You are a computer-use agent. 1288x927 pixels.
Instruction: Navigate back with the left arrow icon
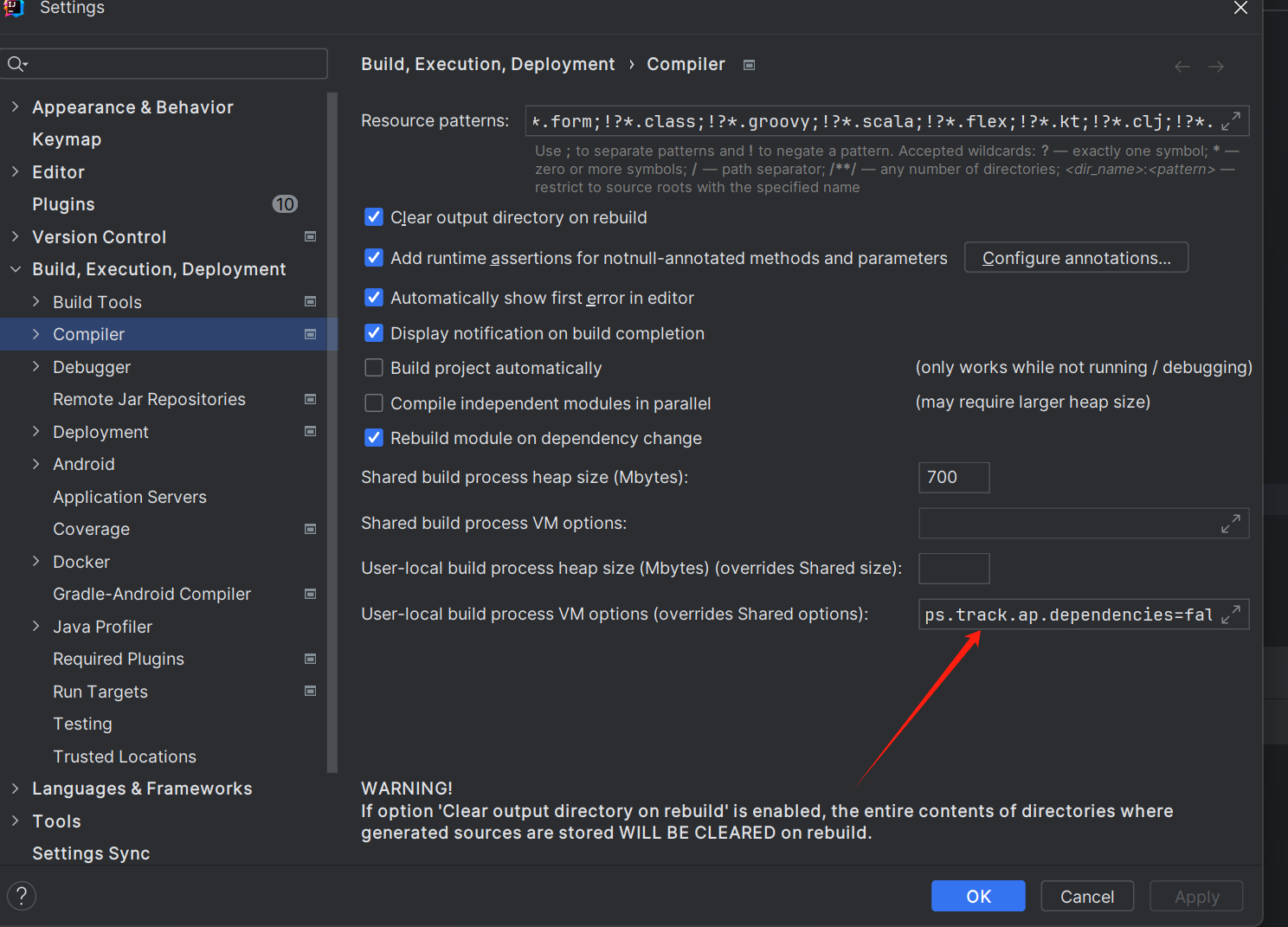point(1182,67)
